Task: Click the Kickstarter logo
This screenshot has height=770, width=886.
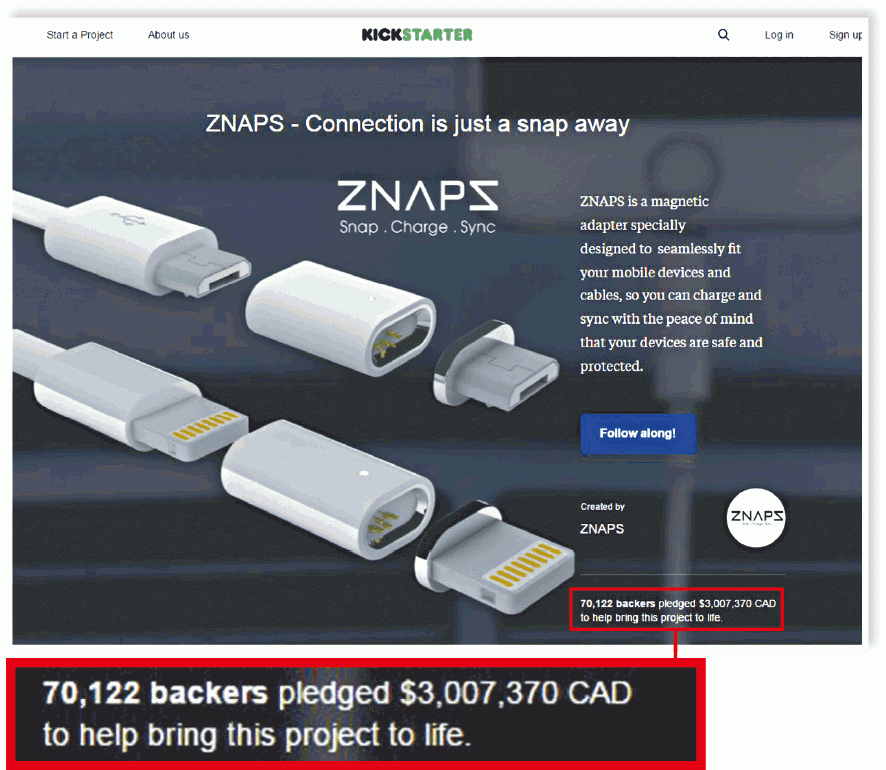Action: pyautogui.click(x=417, y=34)
